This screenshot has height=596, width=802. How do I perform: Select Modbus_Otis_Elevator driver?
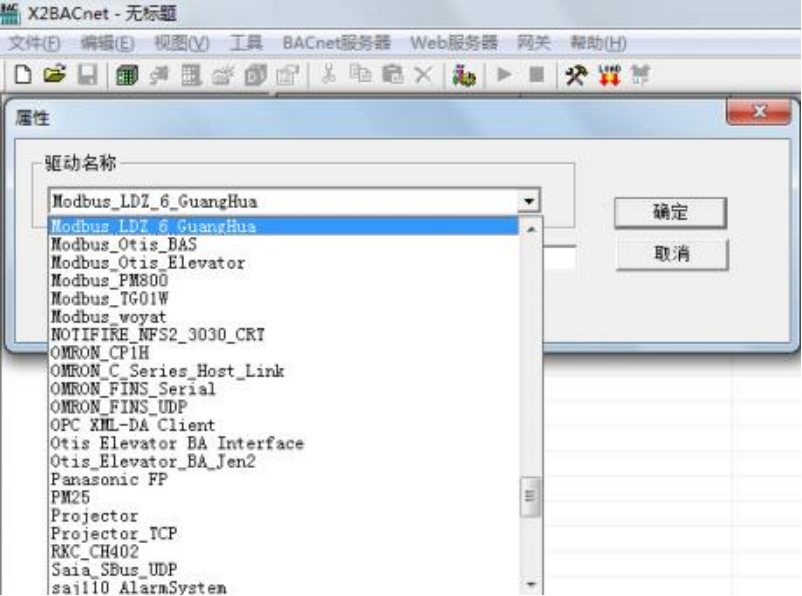point(283,262)
